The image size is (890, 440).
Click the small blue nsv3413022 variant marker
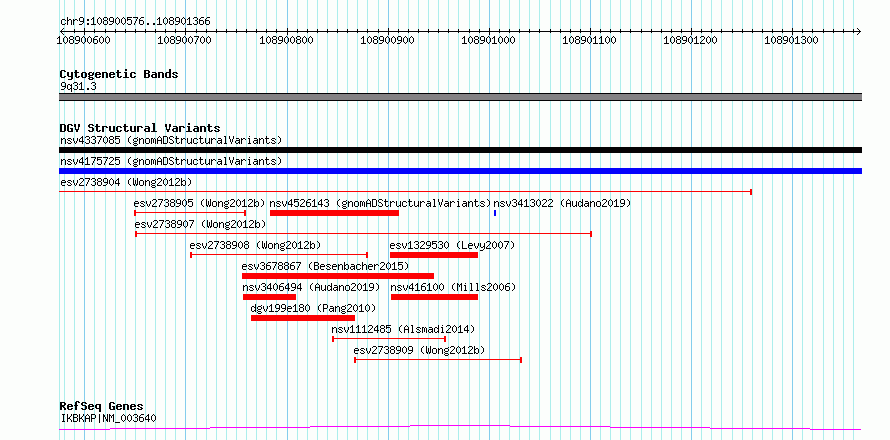[495, 213]
